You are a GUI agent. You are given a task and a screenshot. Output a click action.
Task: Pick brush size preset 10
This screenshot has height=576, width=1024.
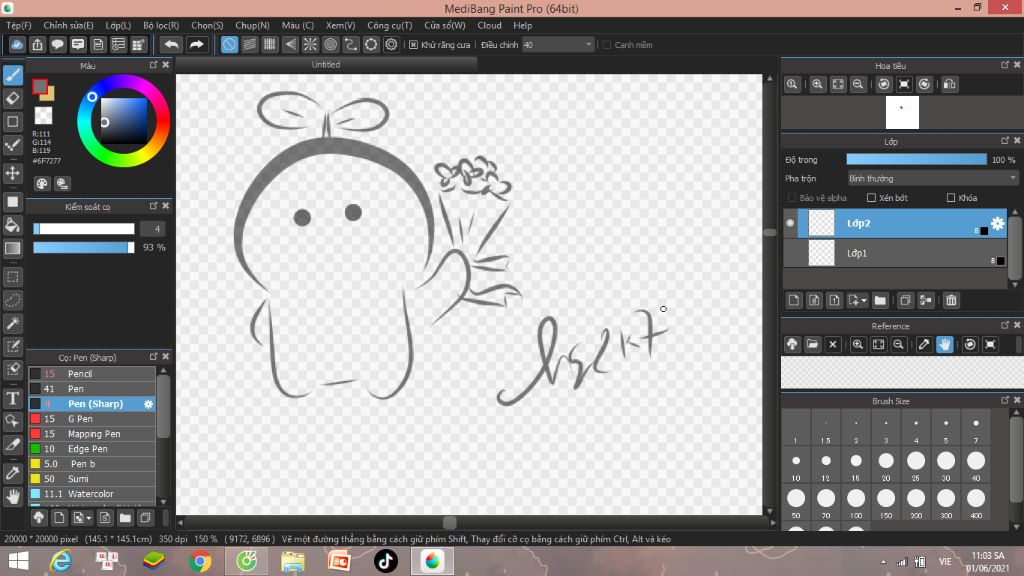point(795,465)
